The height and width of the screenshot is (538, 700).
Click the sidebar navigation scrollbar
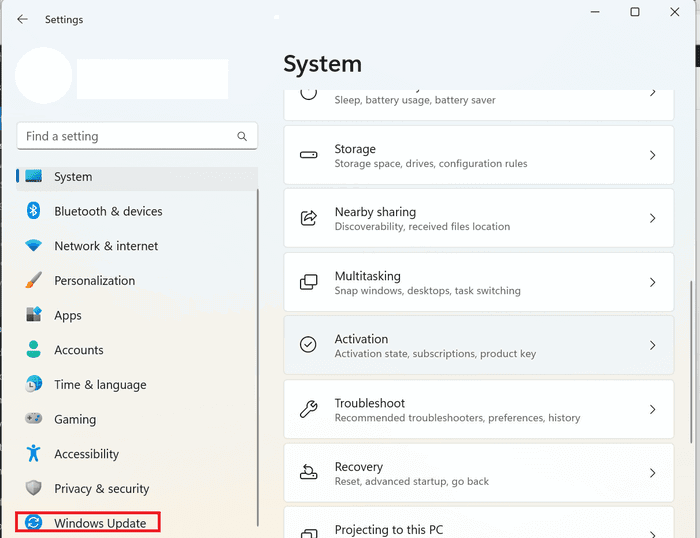tap(258, 358)
